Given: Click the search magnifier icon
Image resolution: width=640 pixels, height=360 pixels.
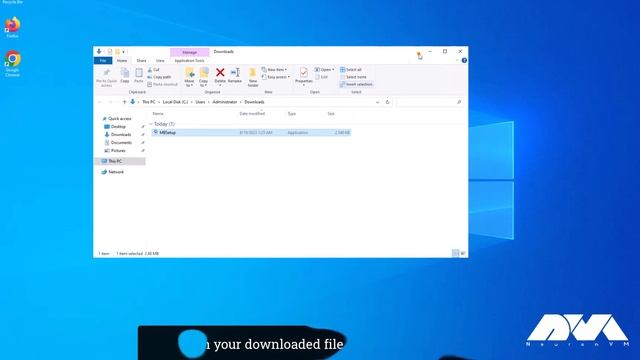Looking at the screenshot, I should (x=459, y=102).
